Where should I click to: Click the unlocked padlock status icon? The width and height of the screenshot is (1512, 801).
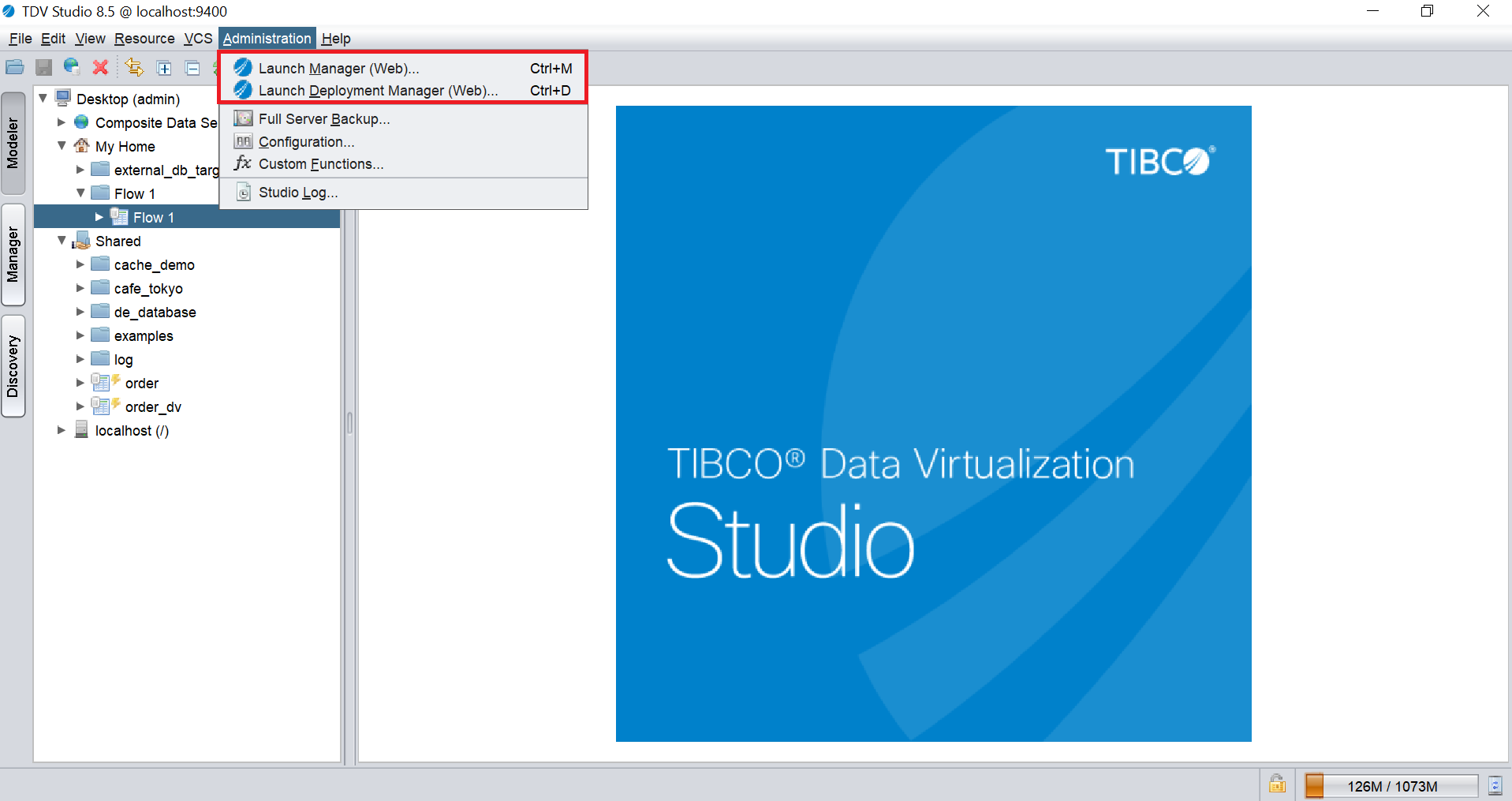coord(1277,784)
